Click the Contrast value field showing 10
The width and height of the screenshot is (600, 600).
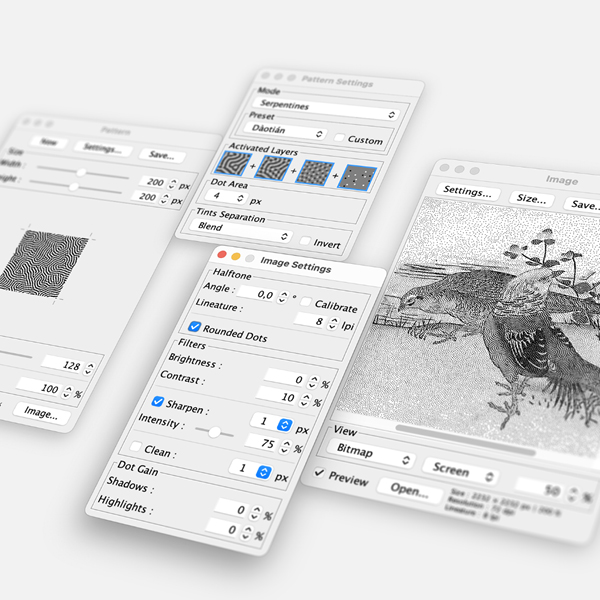point(278,396)
